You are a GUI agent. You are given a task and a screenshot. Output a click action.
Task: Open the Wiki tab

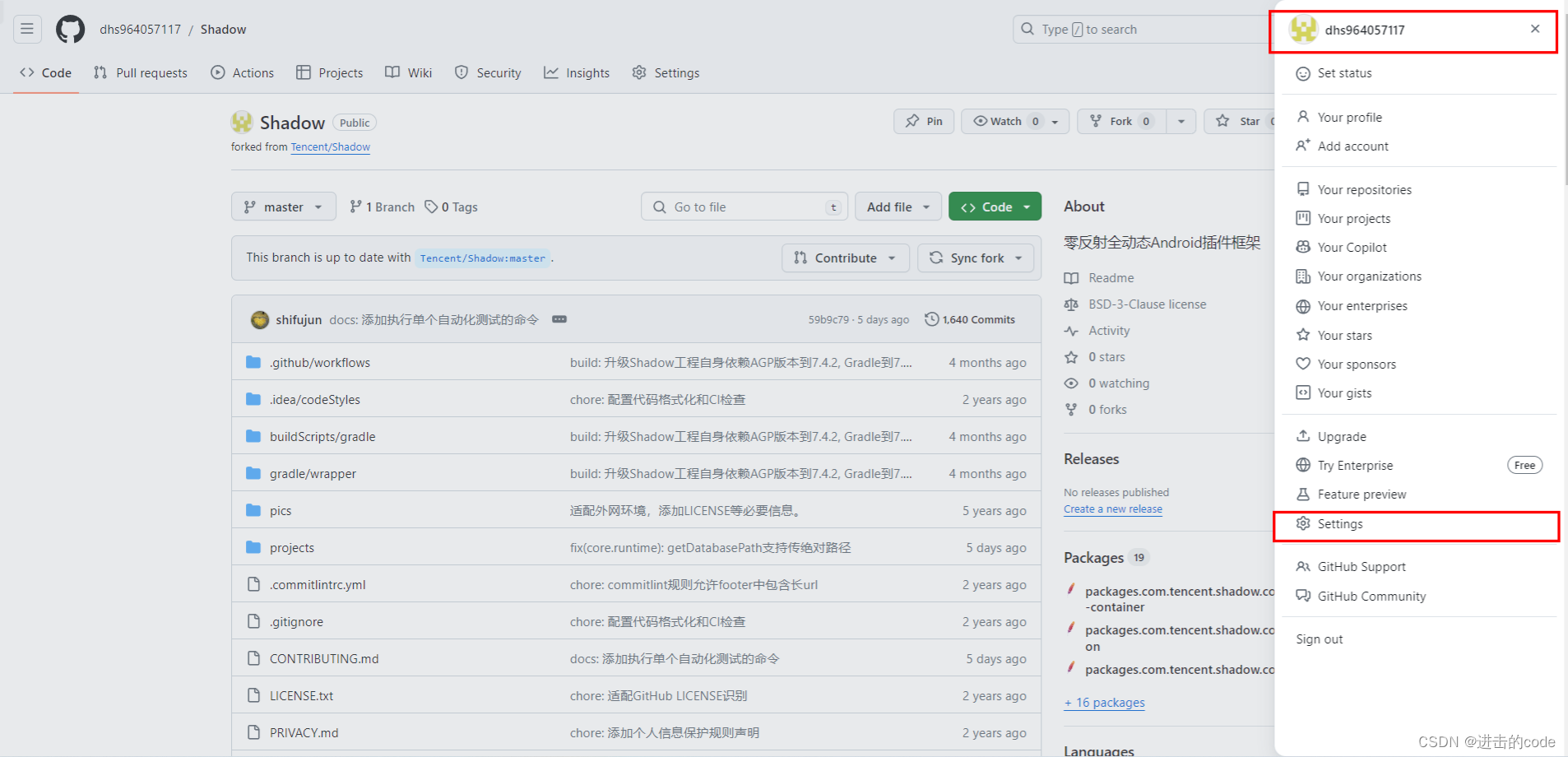point(409,72)
